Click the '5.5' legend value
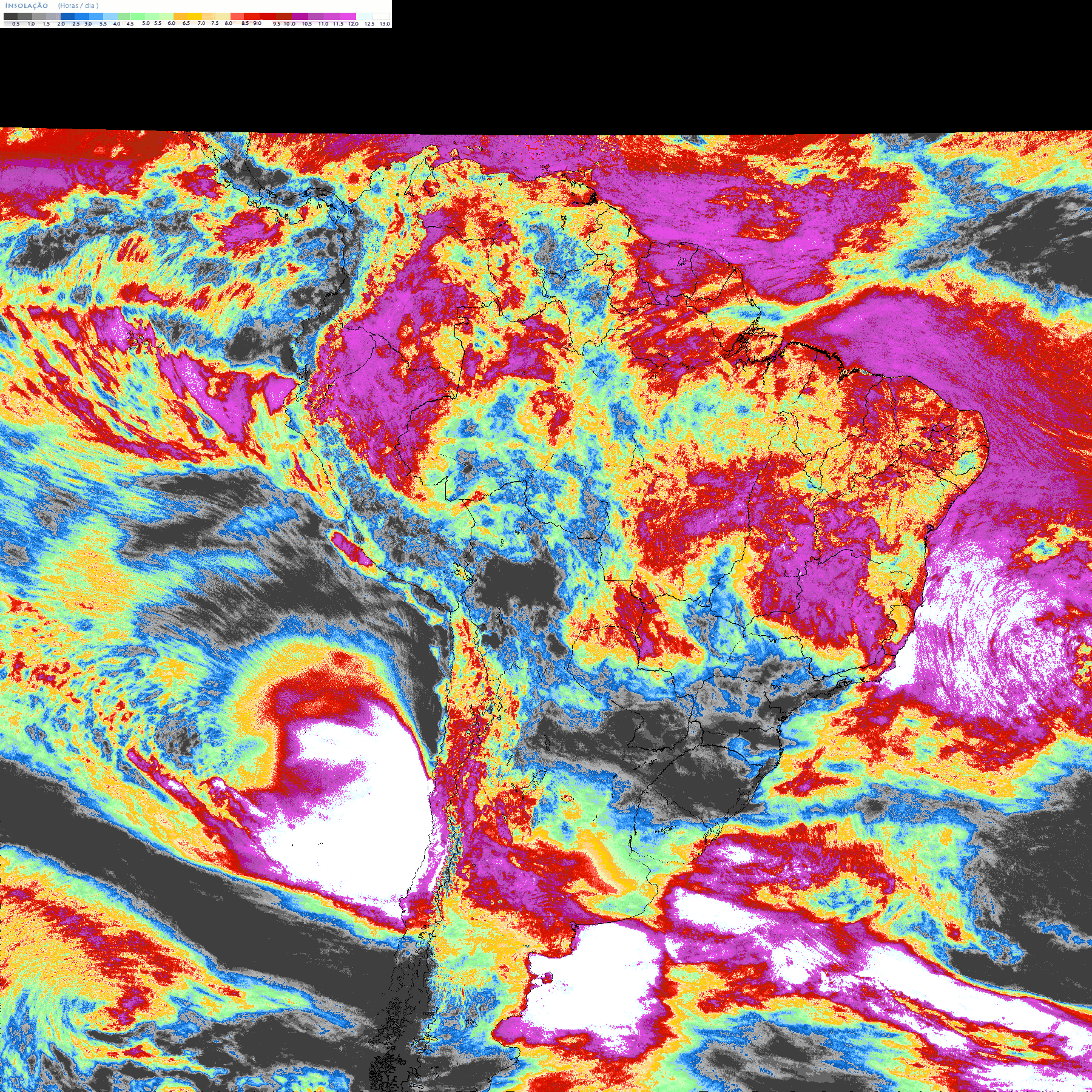The height and width of the screenshot is (1092, 1092). click(x=158, y=23)
